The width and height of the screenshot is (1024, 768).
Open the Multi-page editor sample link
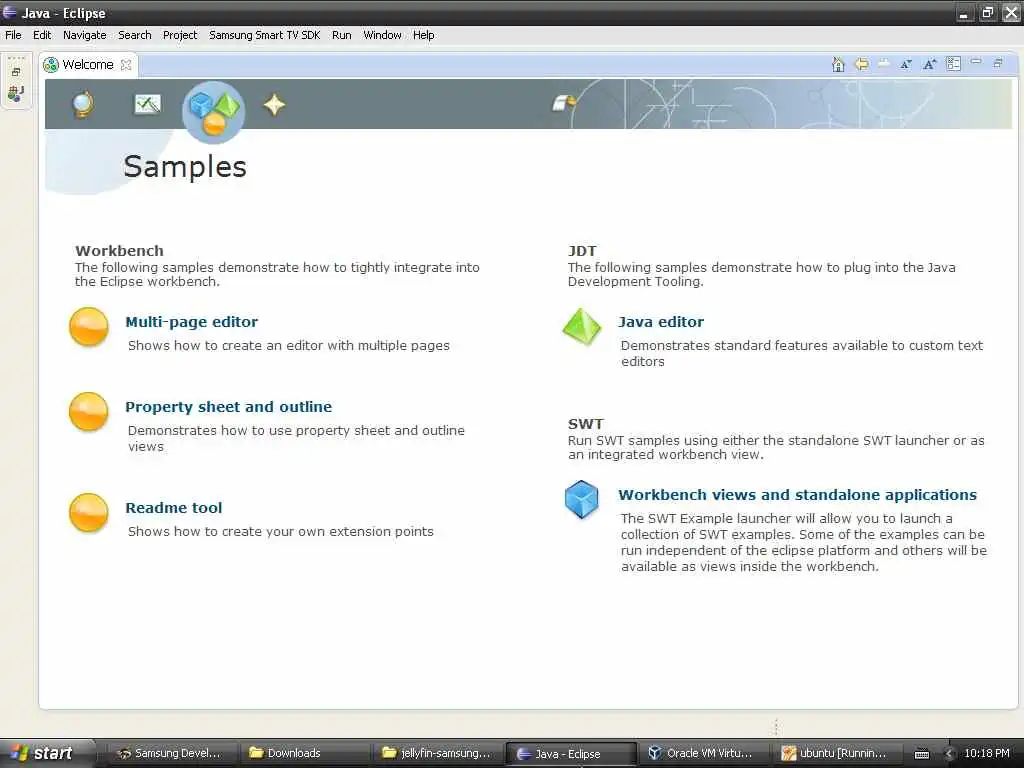[x=191, y=321]
